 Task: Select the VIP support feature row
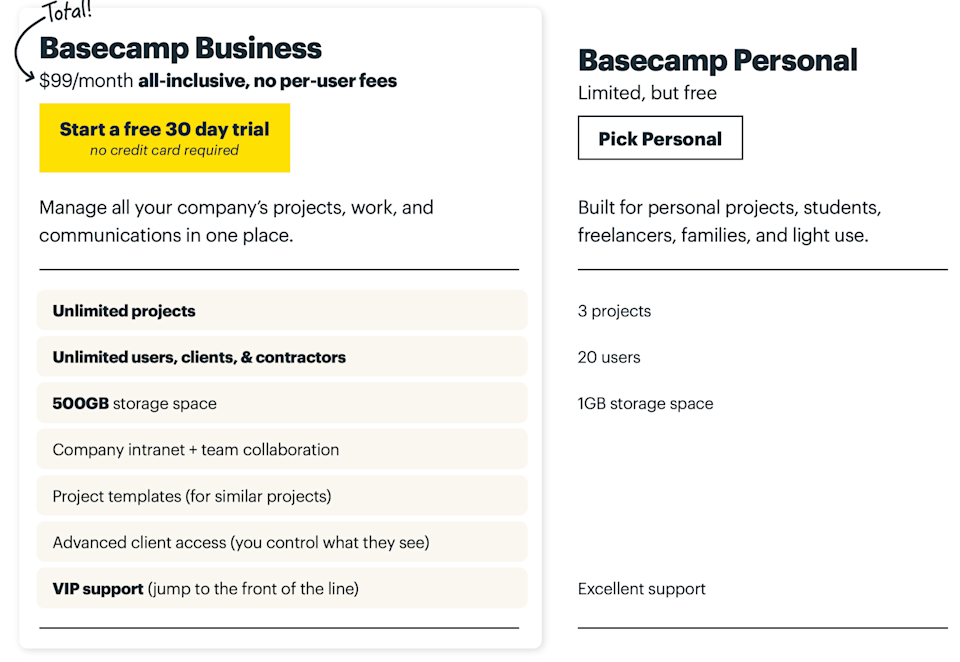coord(281,589)
